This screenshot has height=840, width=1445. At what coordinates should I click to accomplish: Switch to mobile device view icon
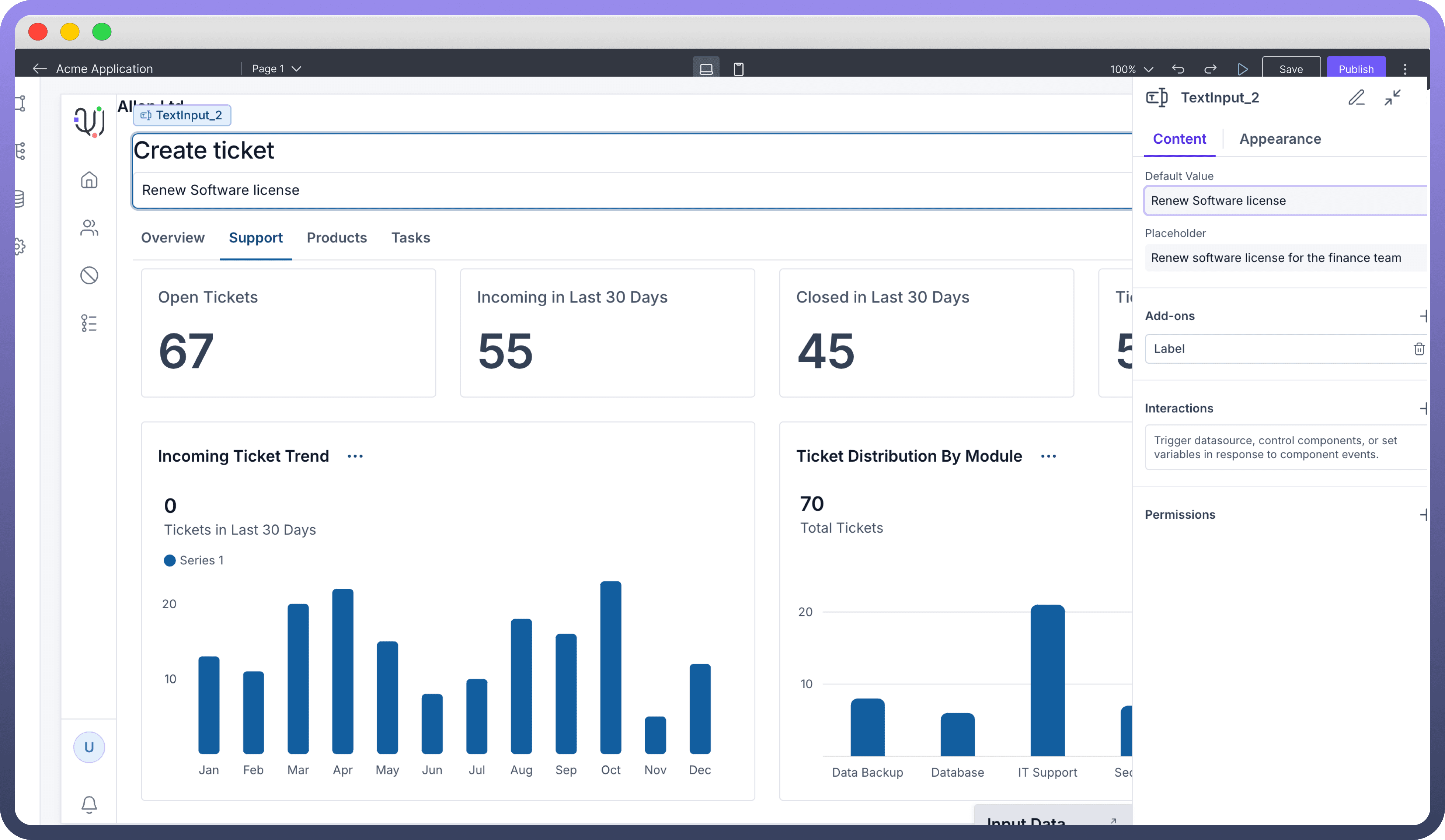tap(739, 69)
